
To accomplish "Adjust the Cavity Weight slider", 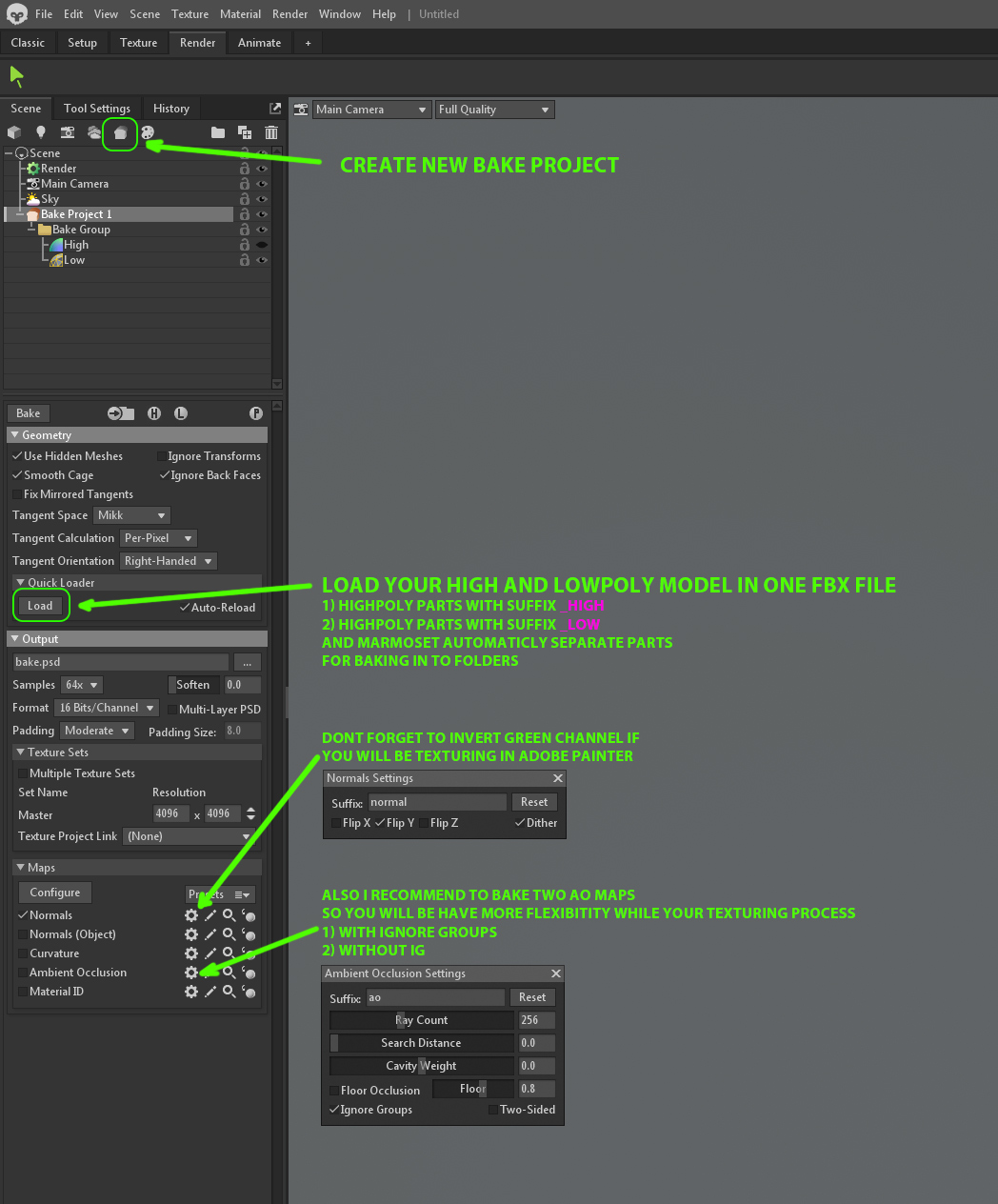I will 422,1066.
